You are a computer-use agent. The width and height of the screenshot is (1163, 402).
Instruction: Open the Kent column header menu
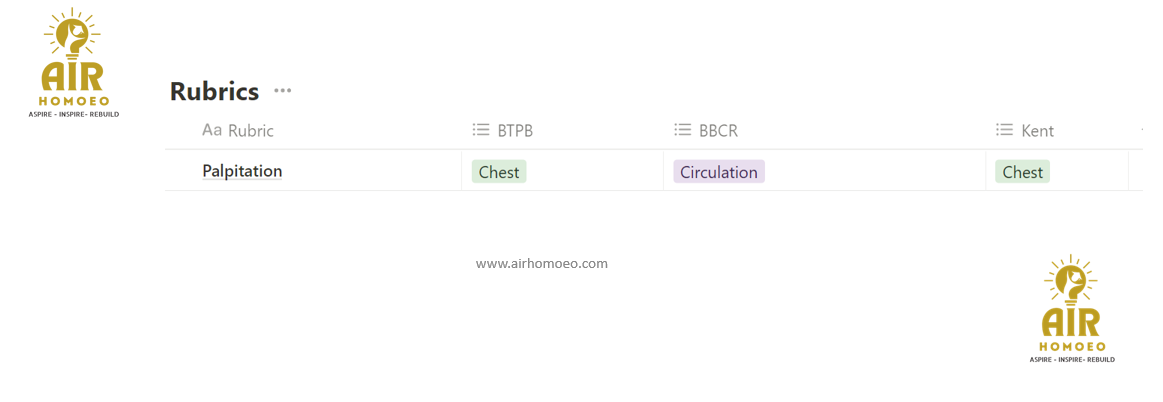pos(1037,131)
